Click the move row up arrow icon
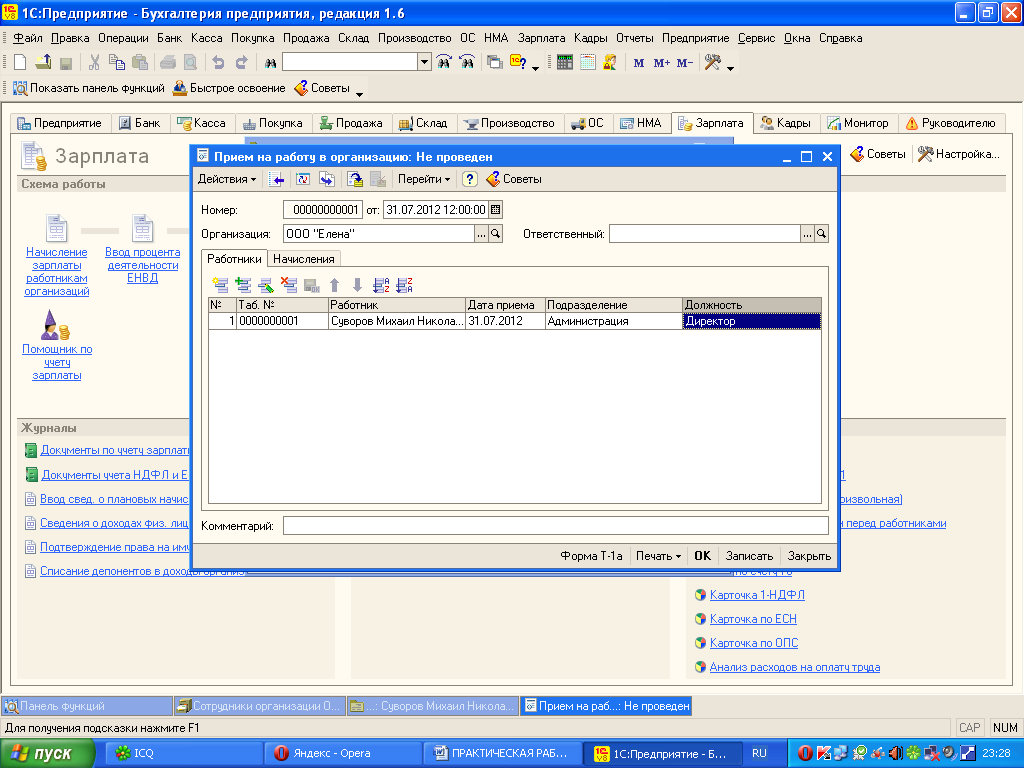This screenshot has width=1024, height=768. coord(334,285)
